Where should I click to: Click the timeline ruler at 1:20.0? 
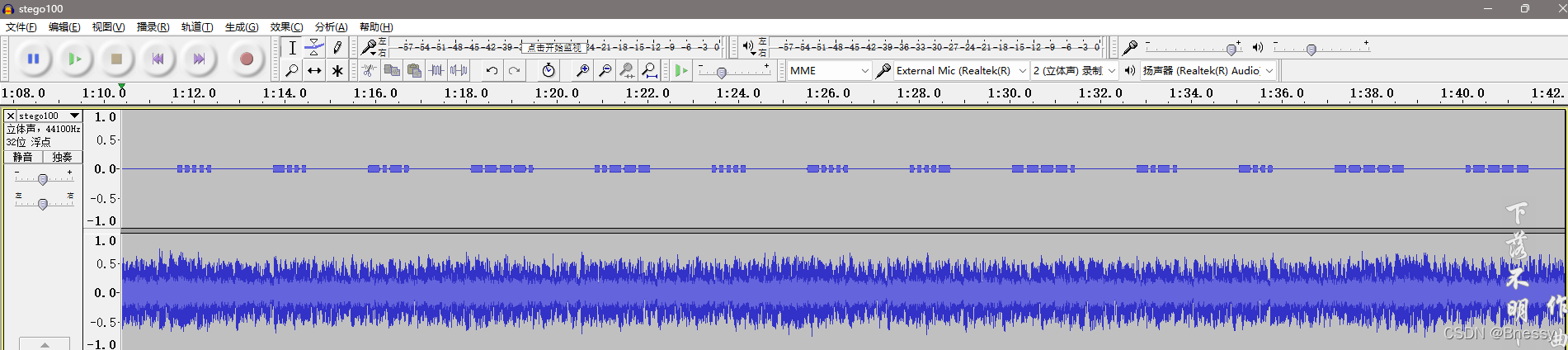pos(557,93)
